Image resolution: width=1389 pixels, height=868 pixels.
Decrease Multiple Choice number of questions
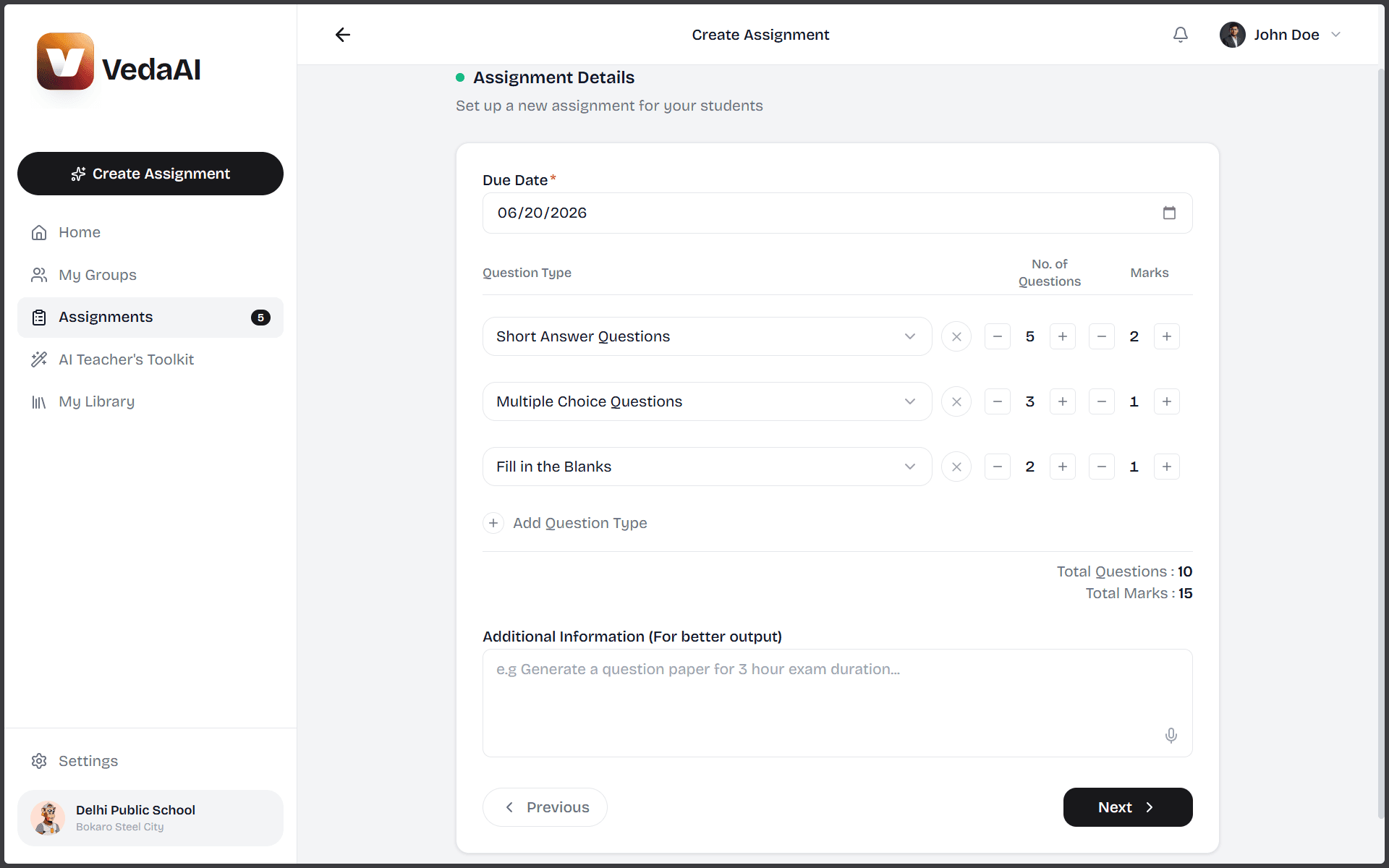(998, 401)
